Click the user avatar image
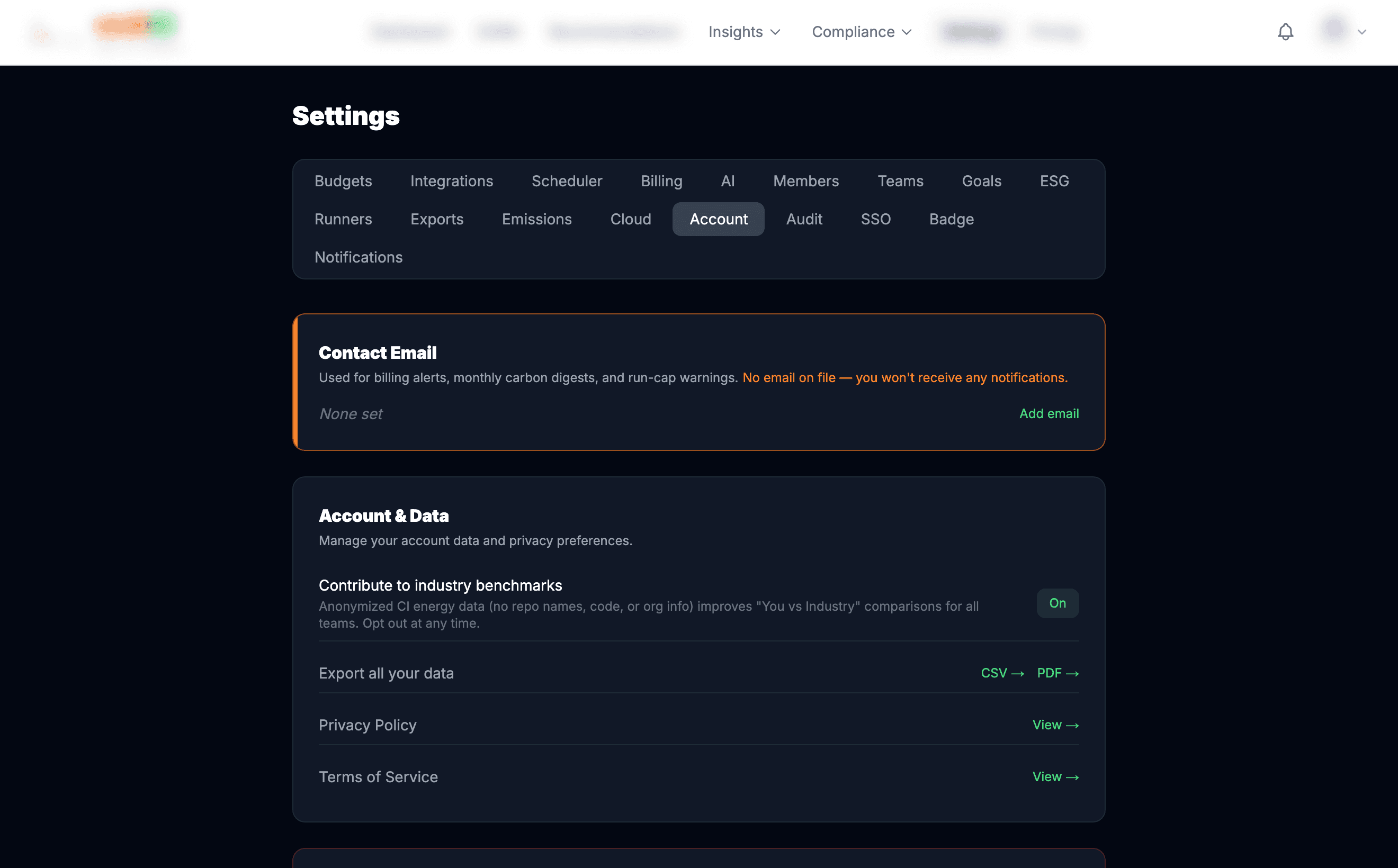The height and width of the screenshot is (868, 1398). click(x=1334, y=29)
